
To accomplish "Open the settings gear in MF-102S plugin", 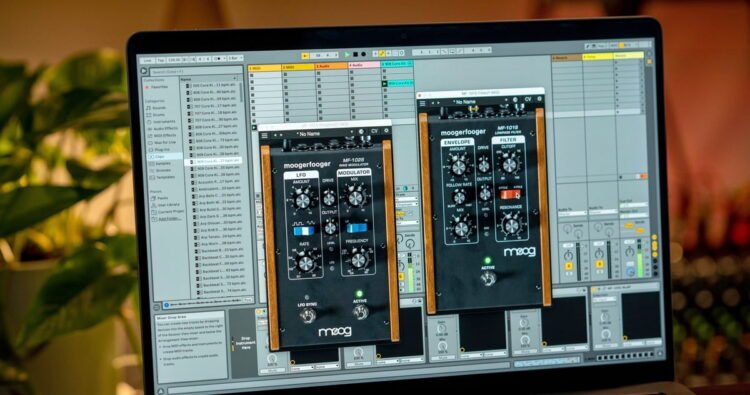I will (386, 130).
